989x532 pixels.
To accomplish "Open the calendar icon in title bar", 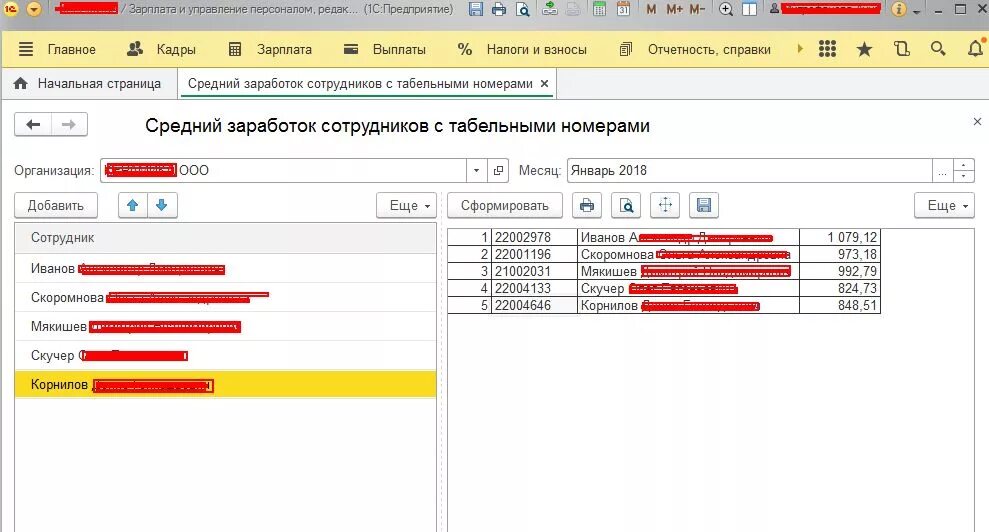I will point(623,9).
